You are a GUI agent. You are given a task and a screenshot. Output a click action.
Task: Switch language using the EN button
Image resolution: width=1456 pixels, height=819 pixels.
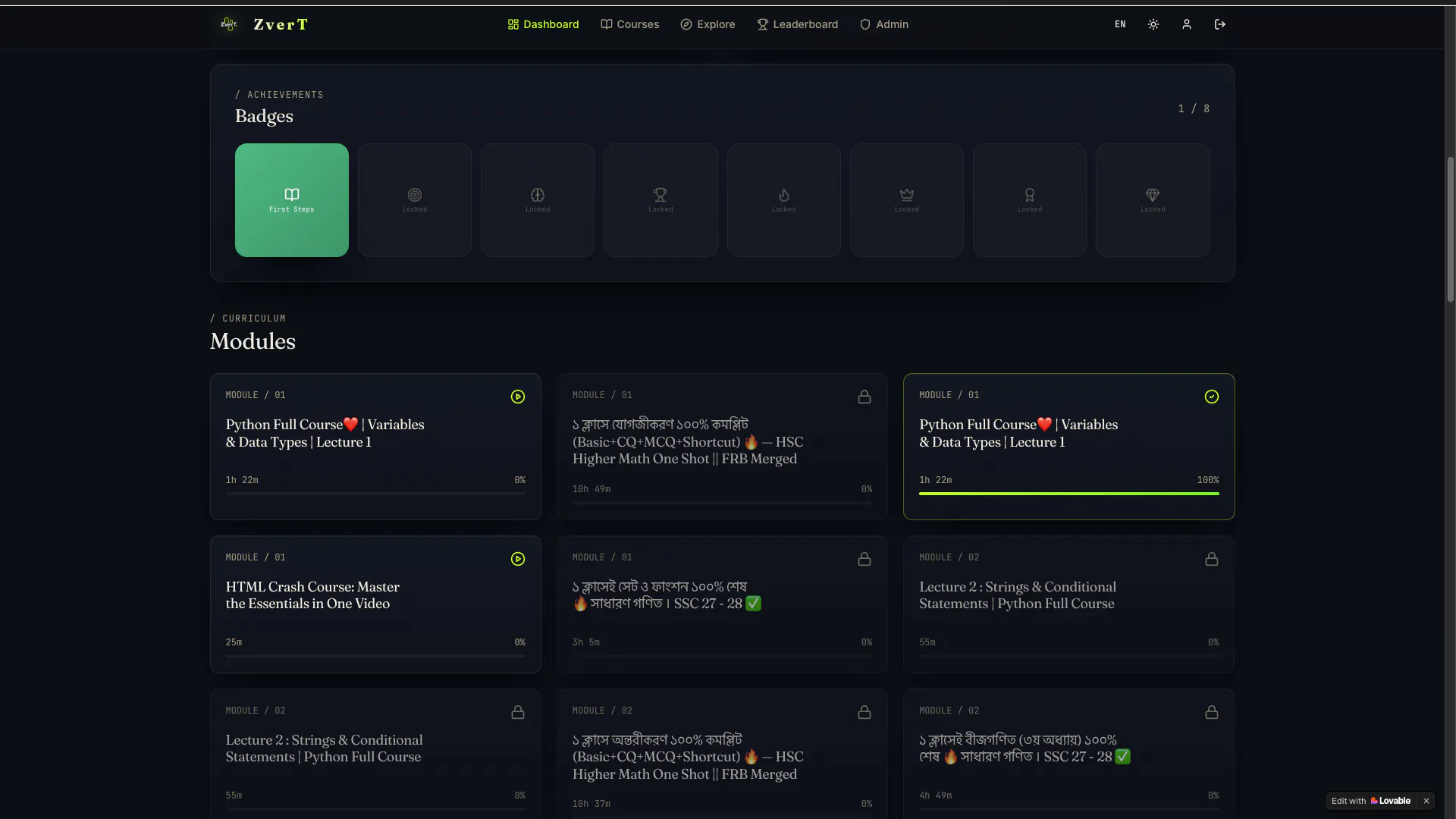[1120, 24]
